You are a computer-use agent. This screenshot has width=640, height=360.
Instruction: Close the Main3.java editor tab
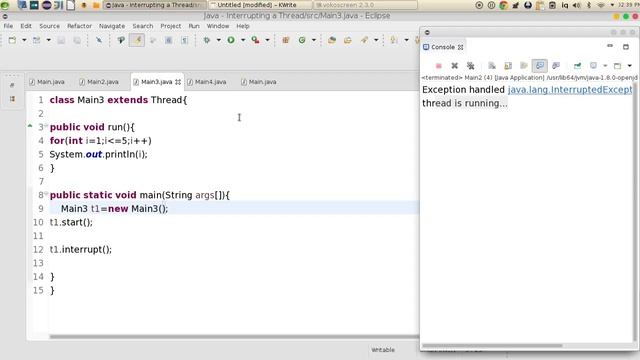pos(178,82)
